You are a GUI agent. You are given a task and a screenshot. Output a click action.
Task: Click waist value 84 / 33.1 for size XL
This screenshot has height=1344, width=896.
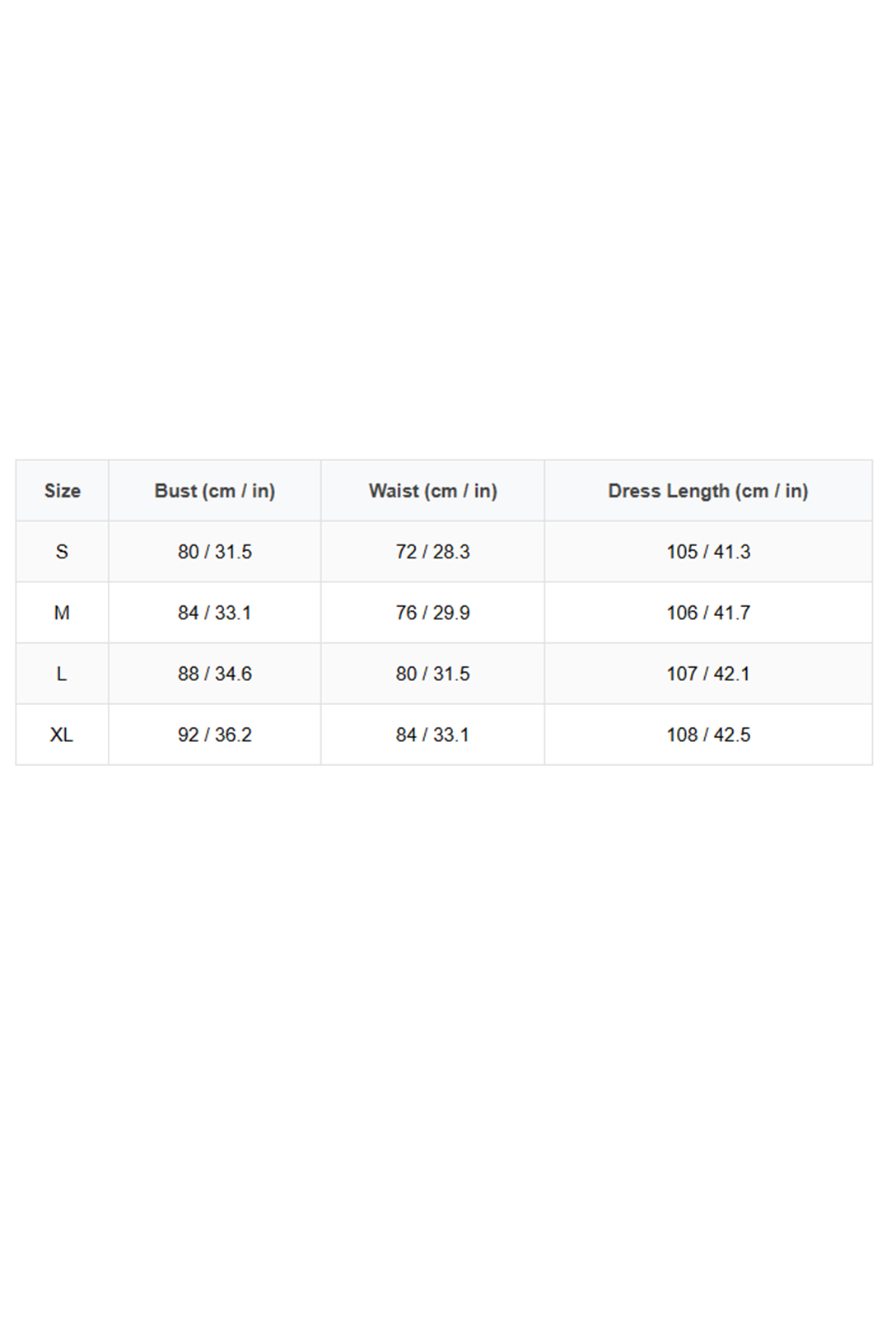433,735
